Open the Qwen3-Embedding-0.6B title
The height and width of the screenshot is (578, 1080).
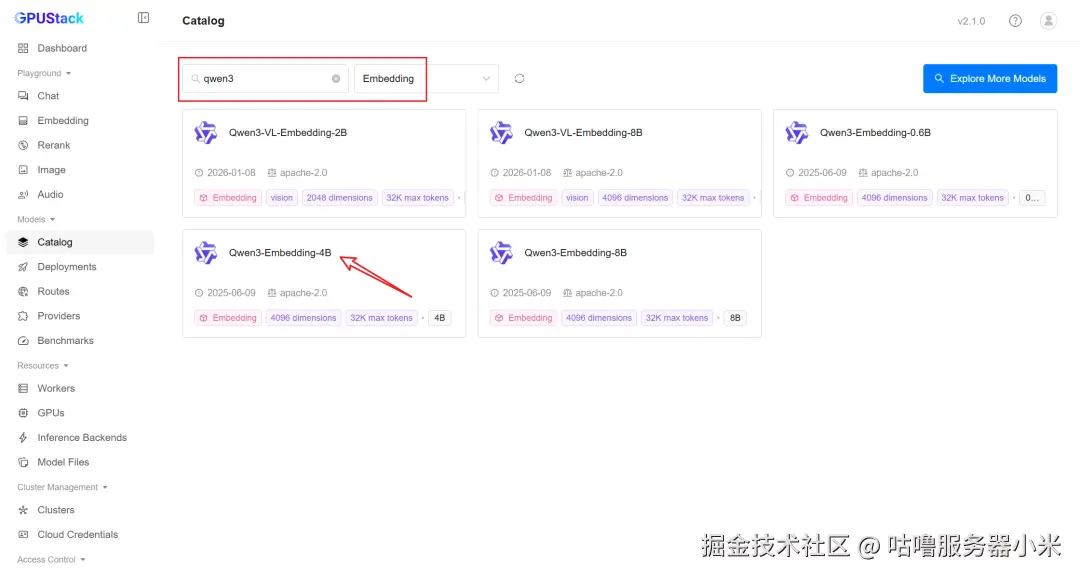pyautogui.click(x=875, y=132)
